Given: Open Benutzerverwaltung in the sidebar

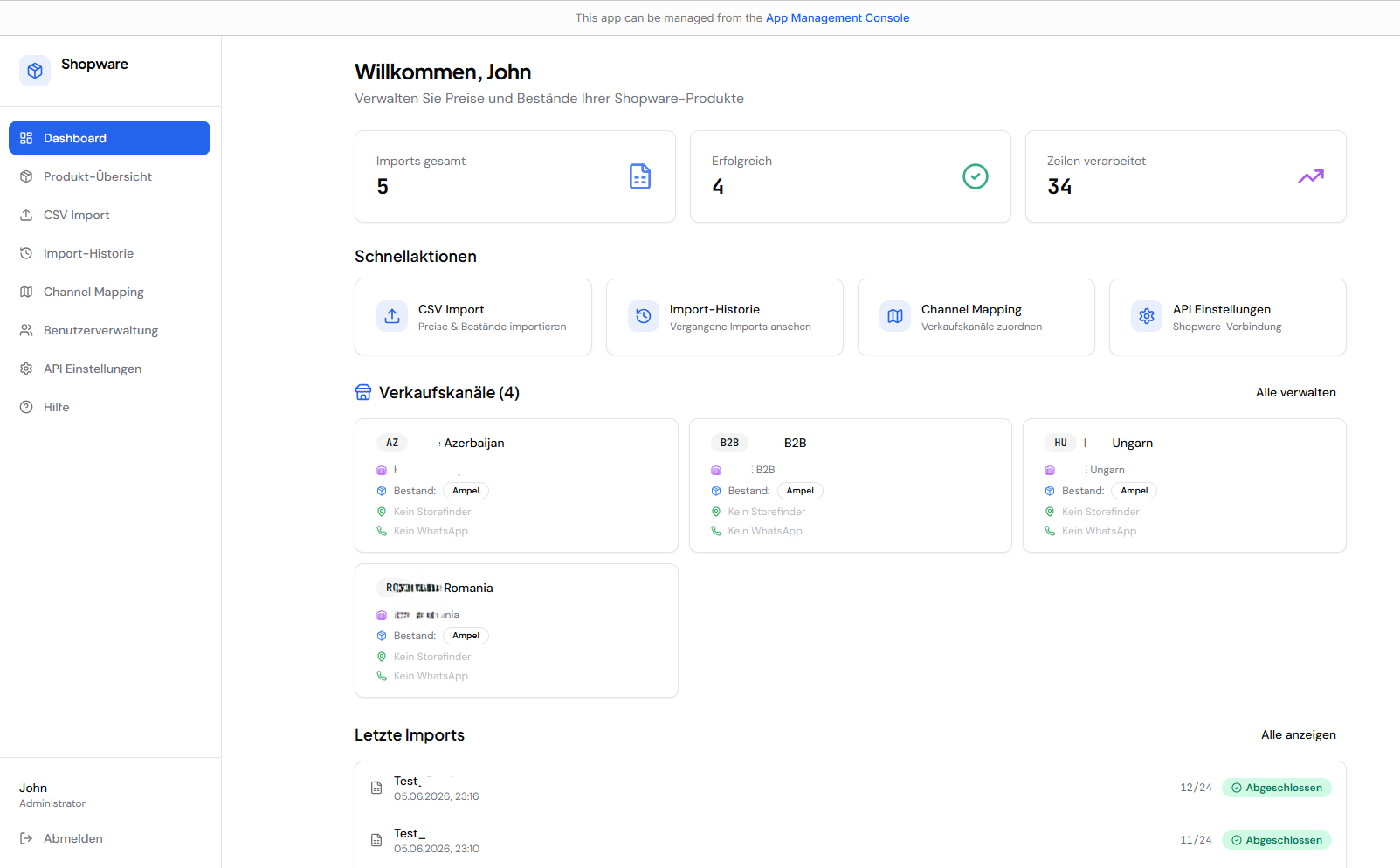Looking at the screenshot, I should (x=109, y=330).
